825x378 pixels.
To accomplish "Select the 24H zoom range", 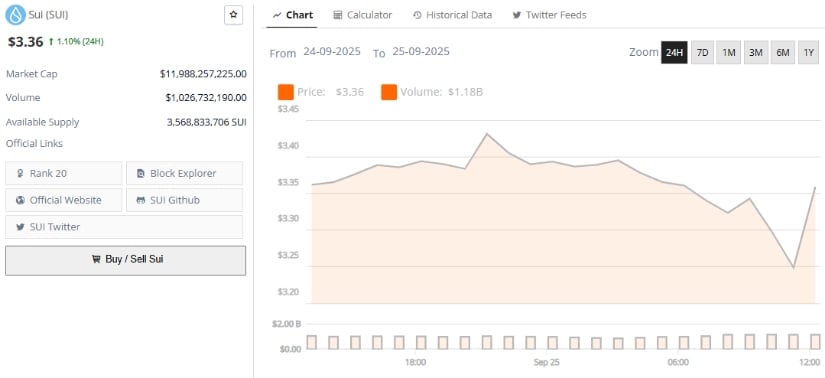I will (674, 52).
